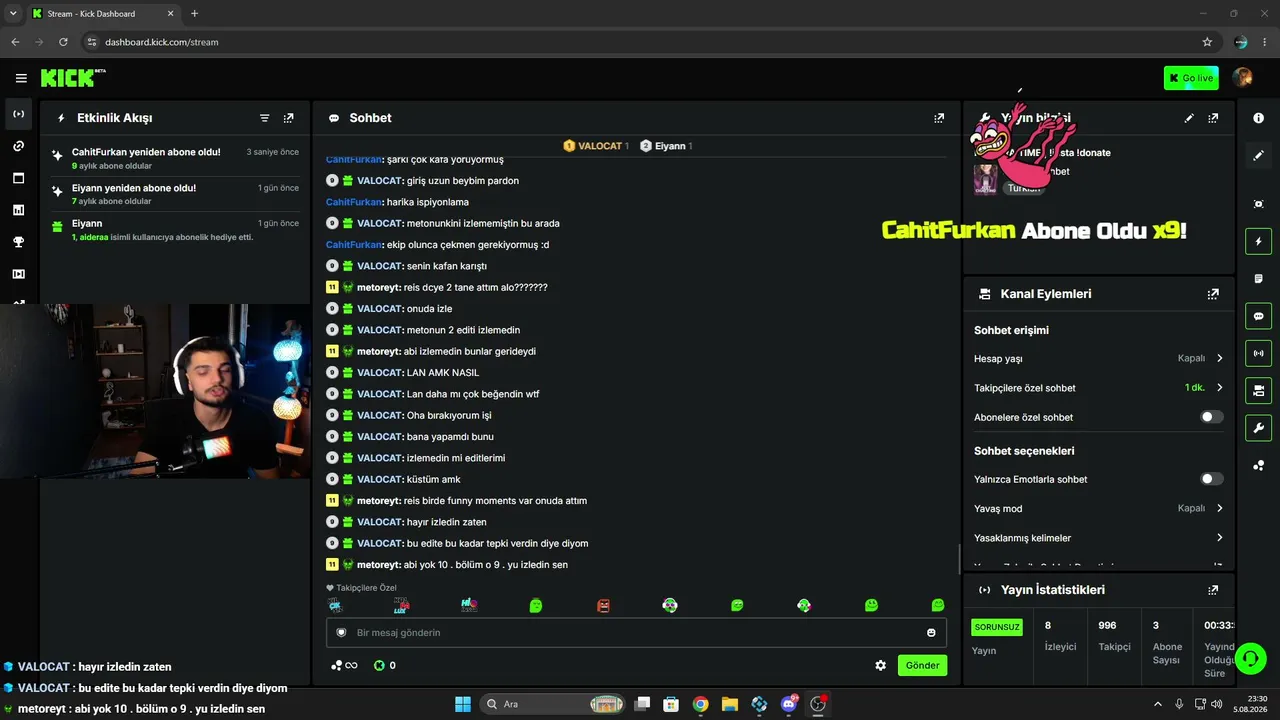Click the VALOCAT top gifter badge
Screen dimensions: 1280x720
tap(596, 146)
